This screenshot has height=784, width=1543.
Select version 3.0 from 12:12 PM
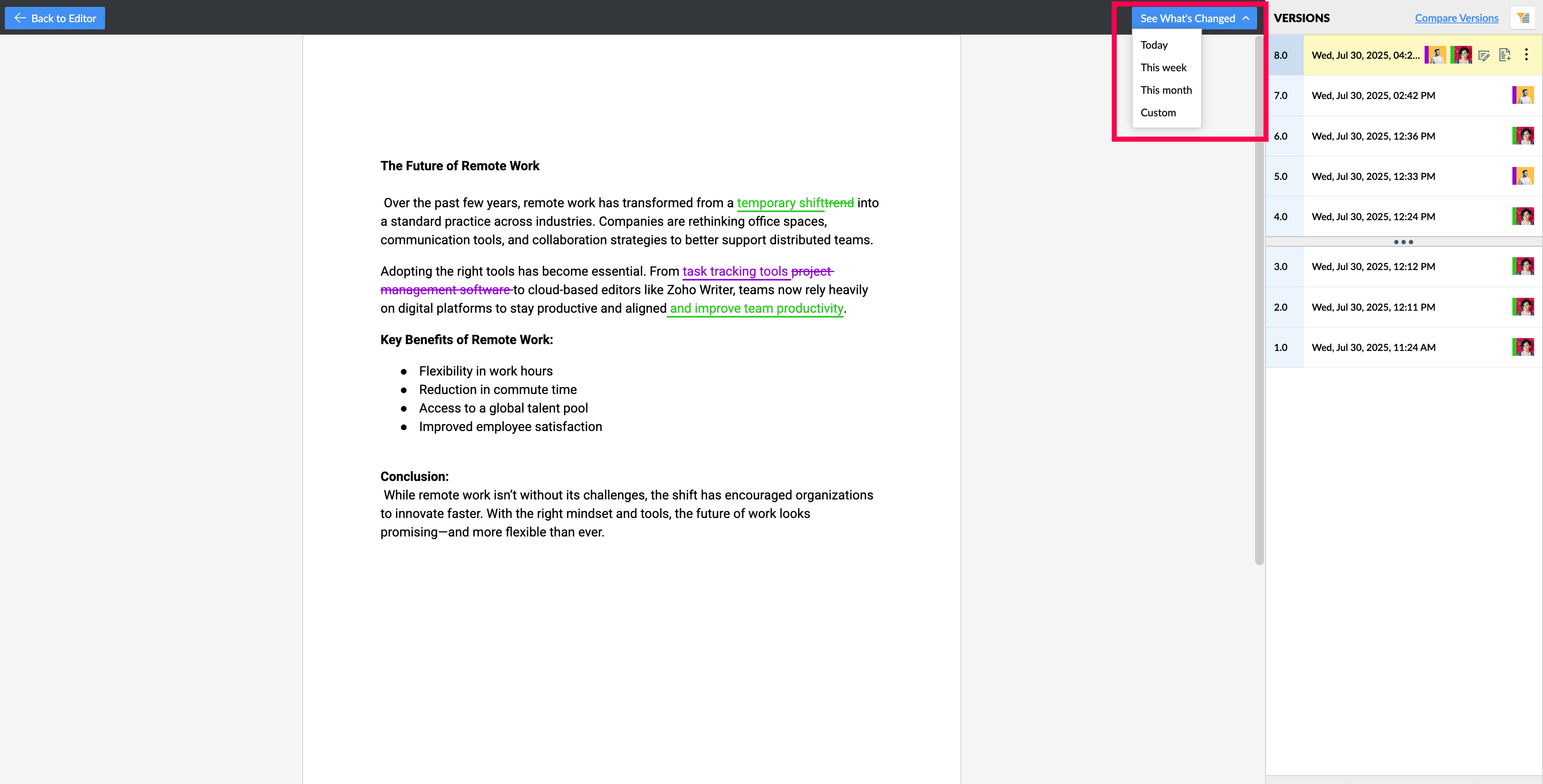coord(1373,266)
